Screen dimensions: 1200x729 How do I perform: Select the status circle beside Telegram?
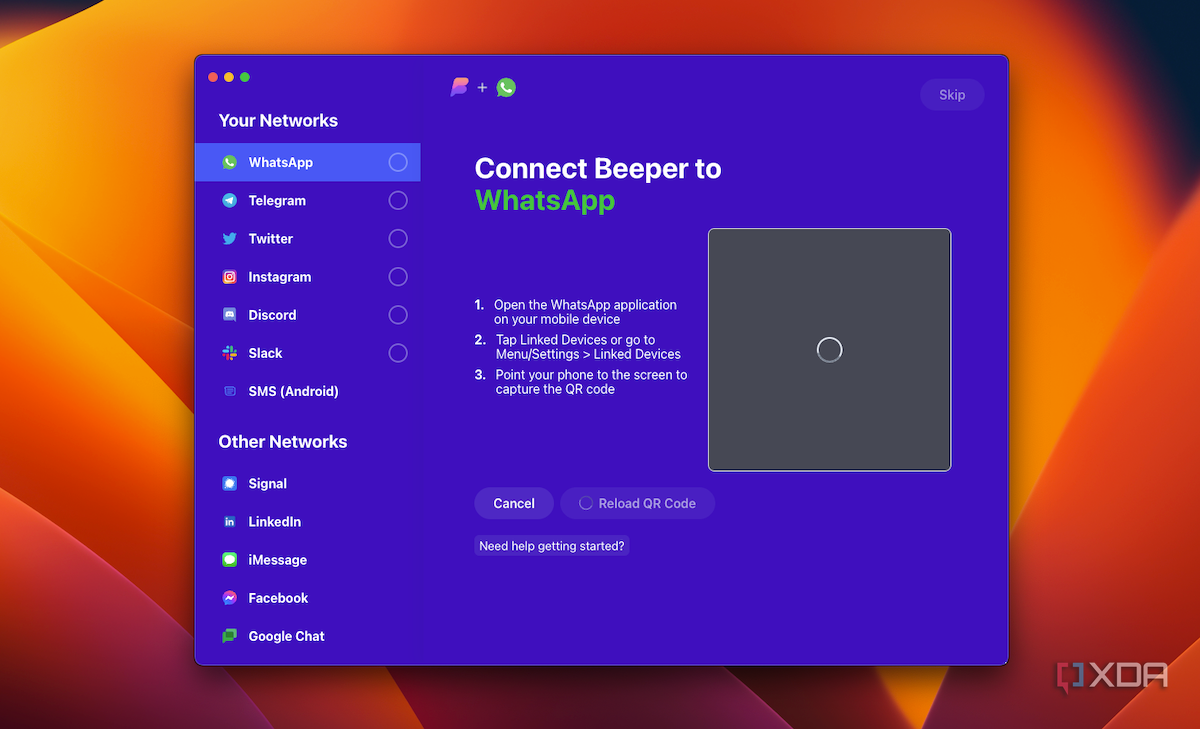coord(397,200)
